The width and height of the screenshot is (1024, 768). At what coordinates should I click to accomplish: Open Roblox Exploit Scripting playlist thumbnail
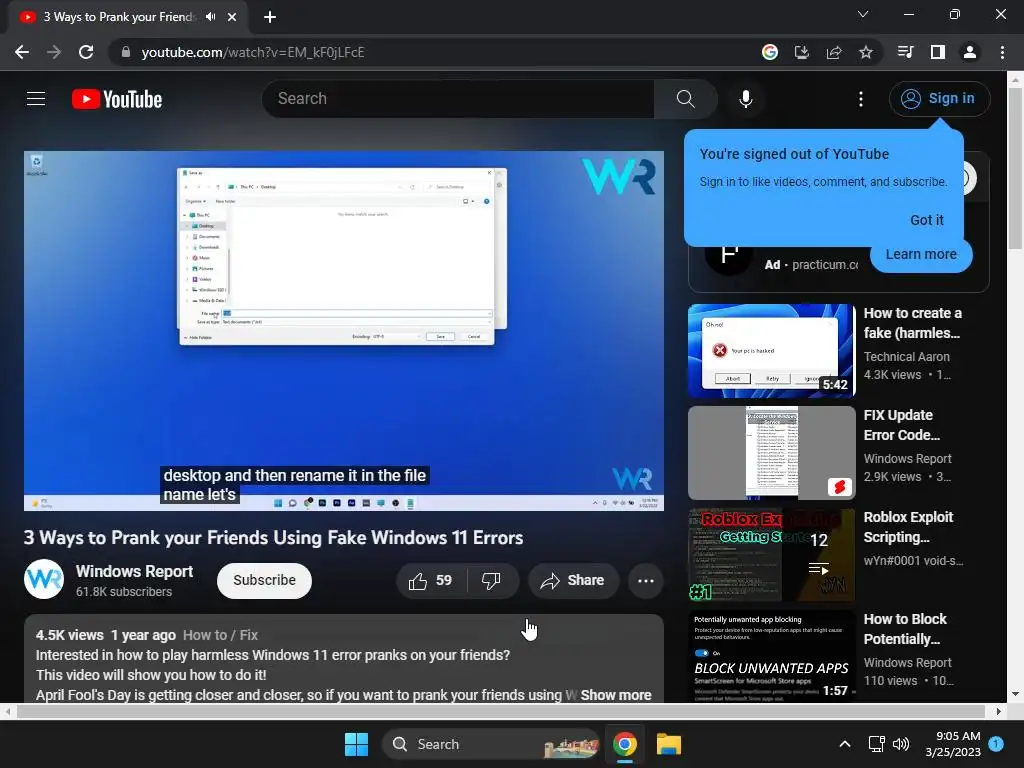[x=771, y=554]
